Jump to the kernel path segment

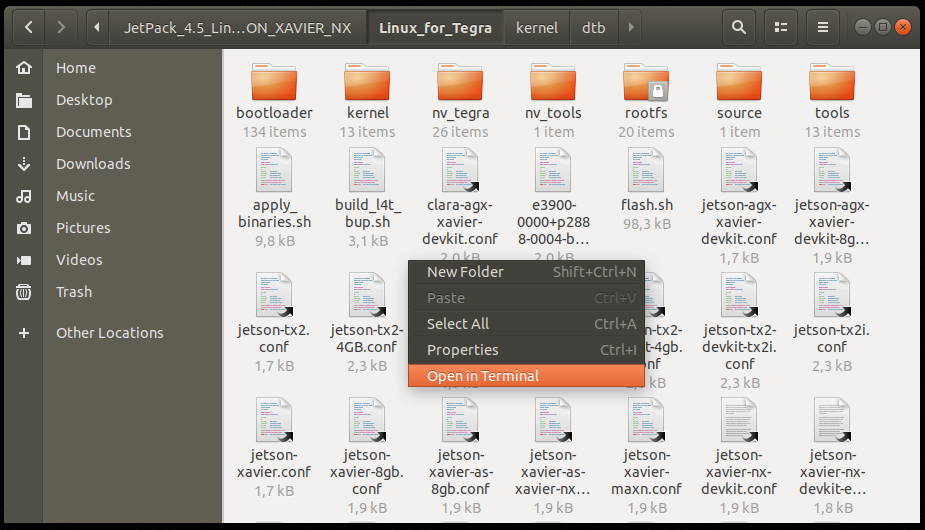click(x=536, y=28)
